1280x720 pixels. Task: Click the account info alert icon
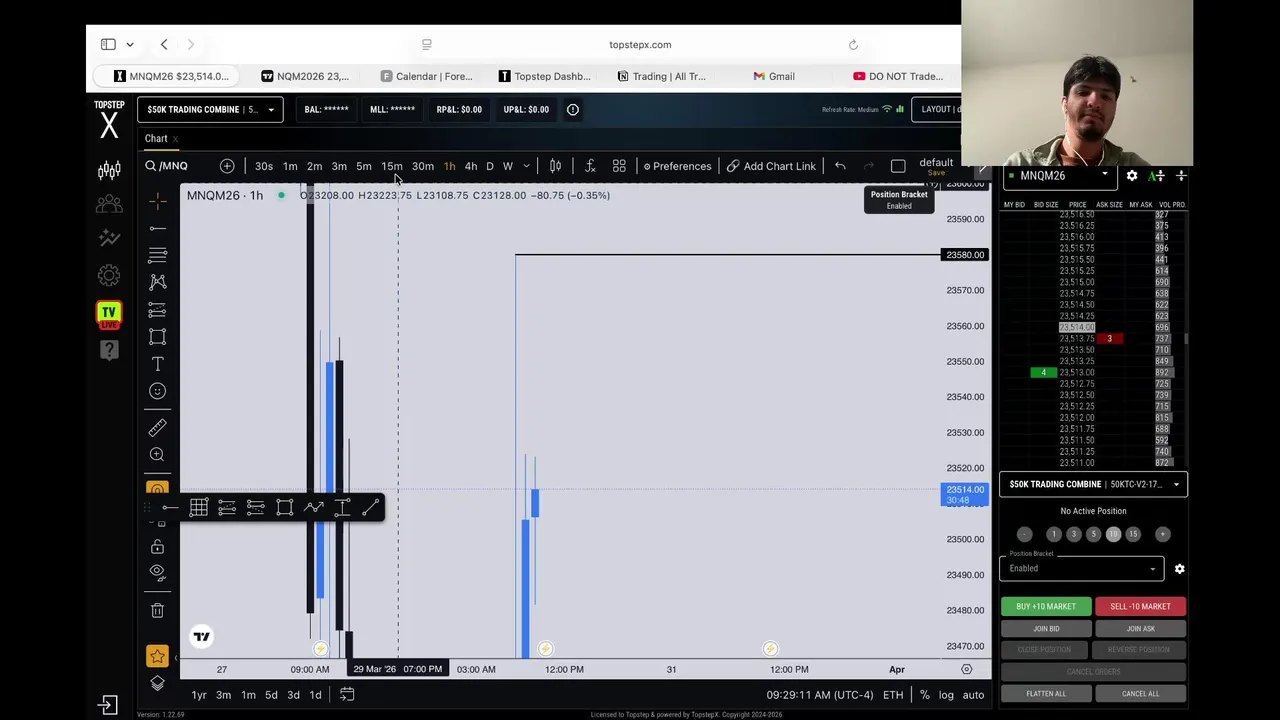tap(573, 109)
